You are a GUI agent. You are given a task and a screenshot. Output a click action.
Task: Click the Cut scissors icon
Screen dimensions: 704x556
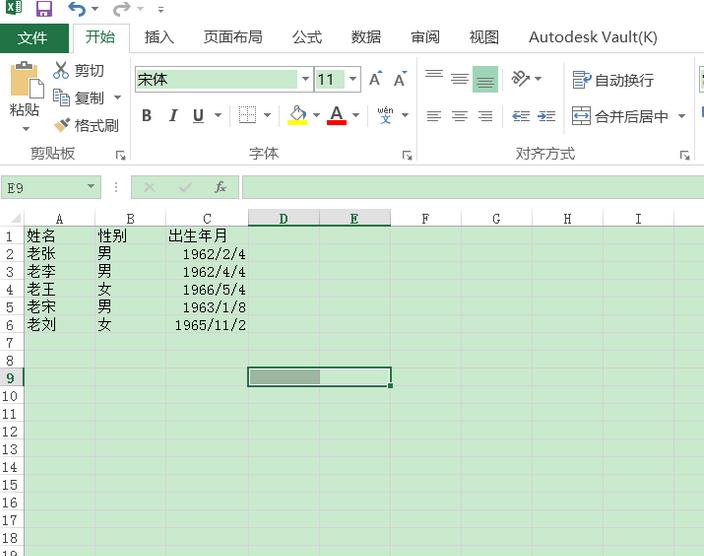62,70
